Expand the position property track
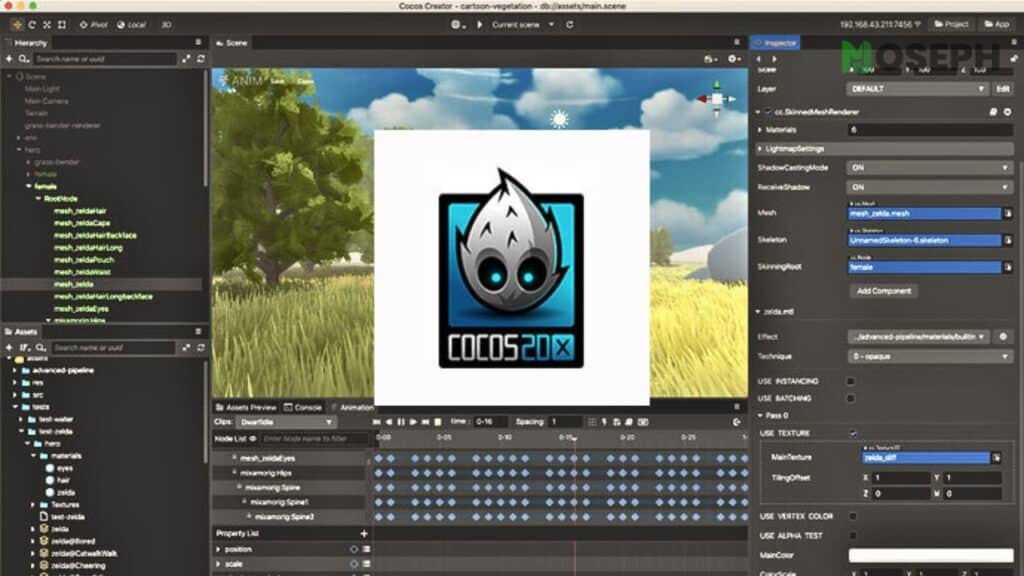 point(219,549)
